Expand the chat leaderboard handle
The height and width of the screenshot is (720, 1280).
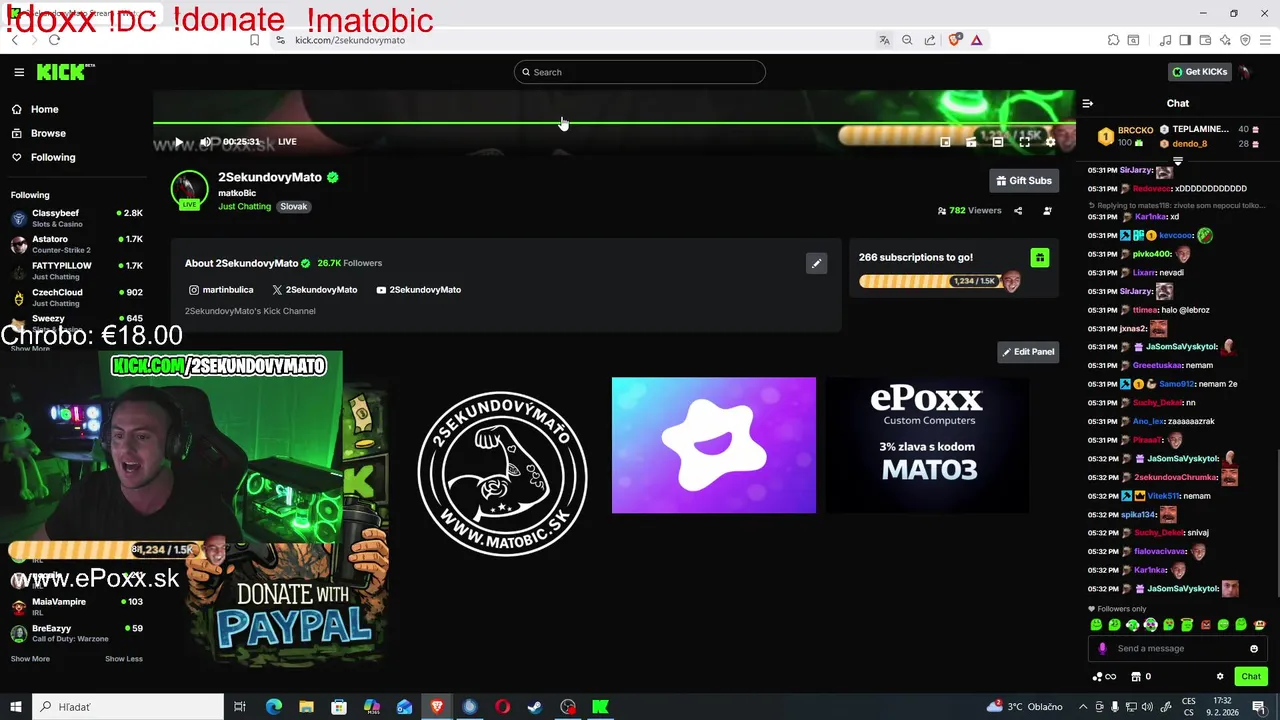click(x=1178, y=161)
